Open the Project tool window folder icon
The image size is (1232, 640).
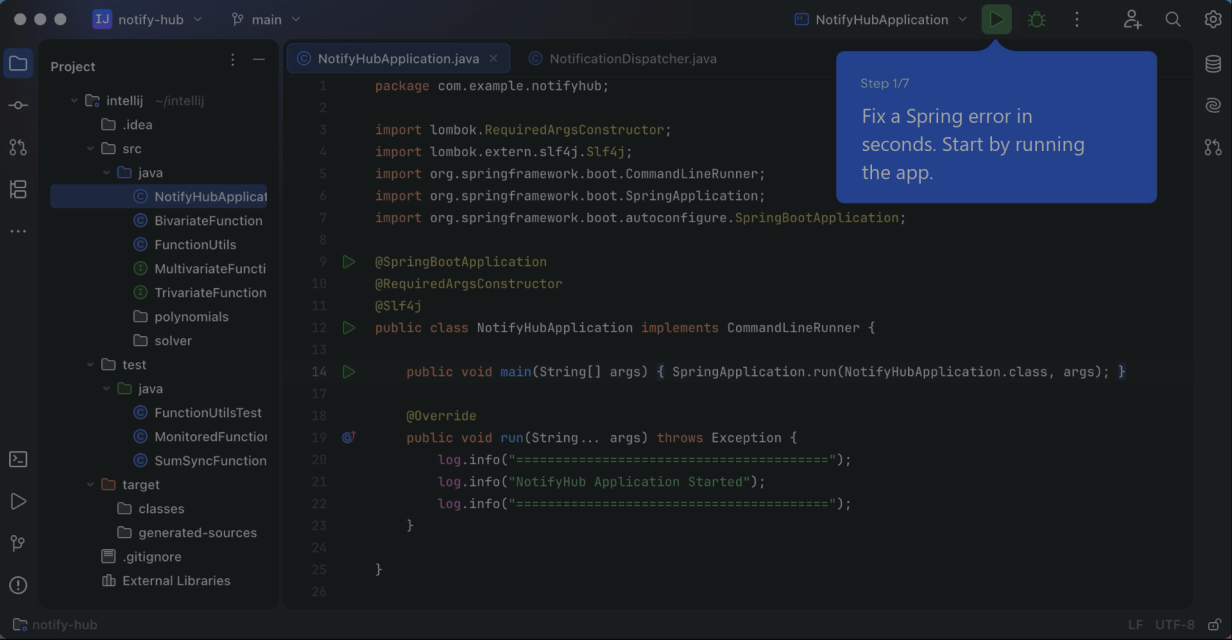click(18, 64)
